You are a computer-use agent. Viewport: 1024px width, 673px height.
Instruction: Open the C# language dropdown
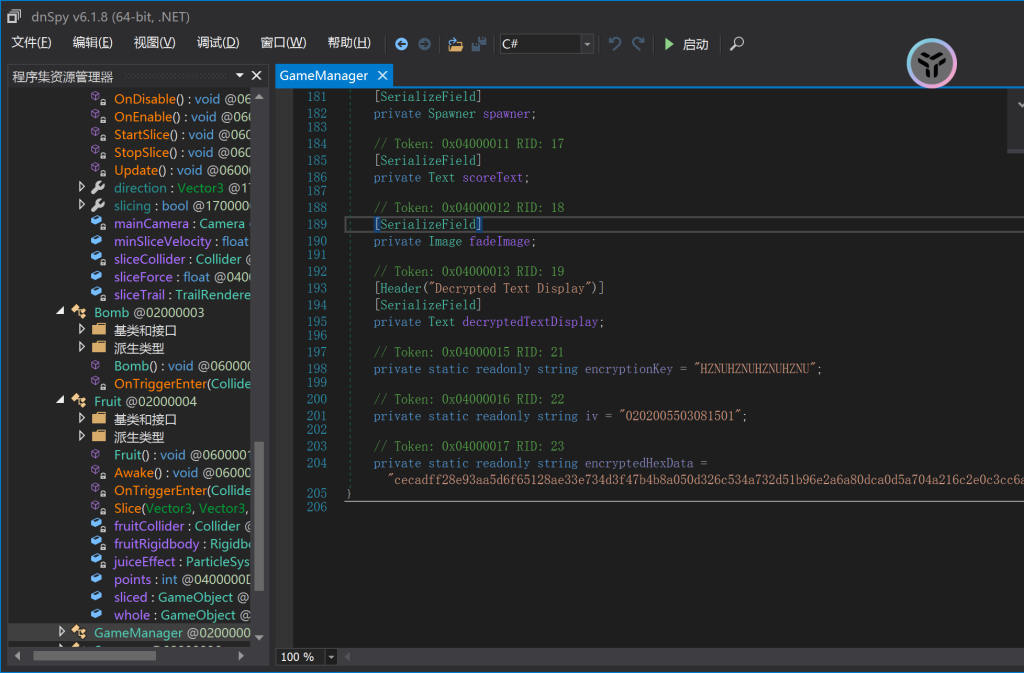pyautogui.click(x=587, y=44)
